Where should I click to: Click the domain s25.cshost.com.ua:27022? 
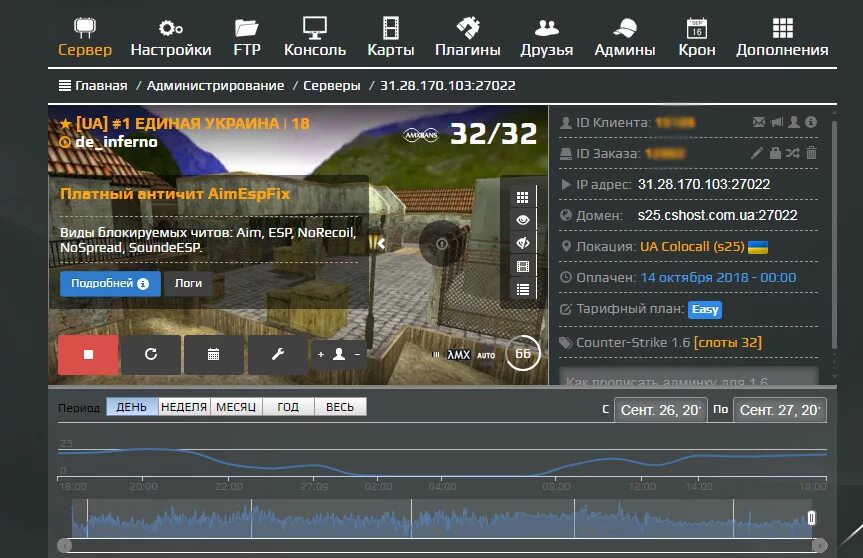[x=717, y=215]
